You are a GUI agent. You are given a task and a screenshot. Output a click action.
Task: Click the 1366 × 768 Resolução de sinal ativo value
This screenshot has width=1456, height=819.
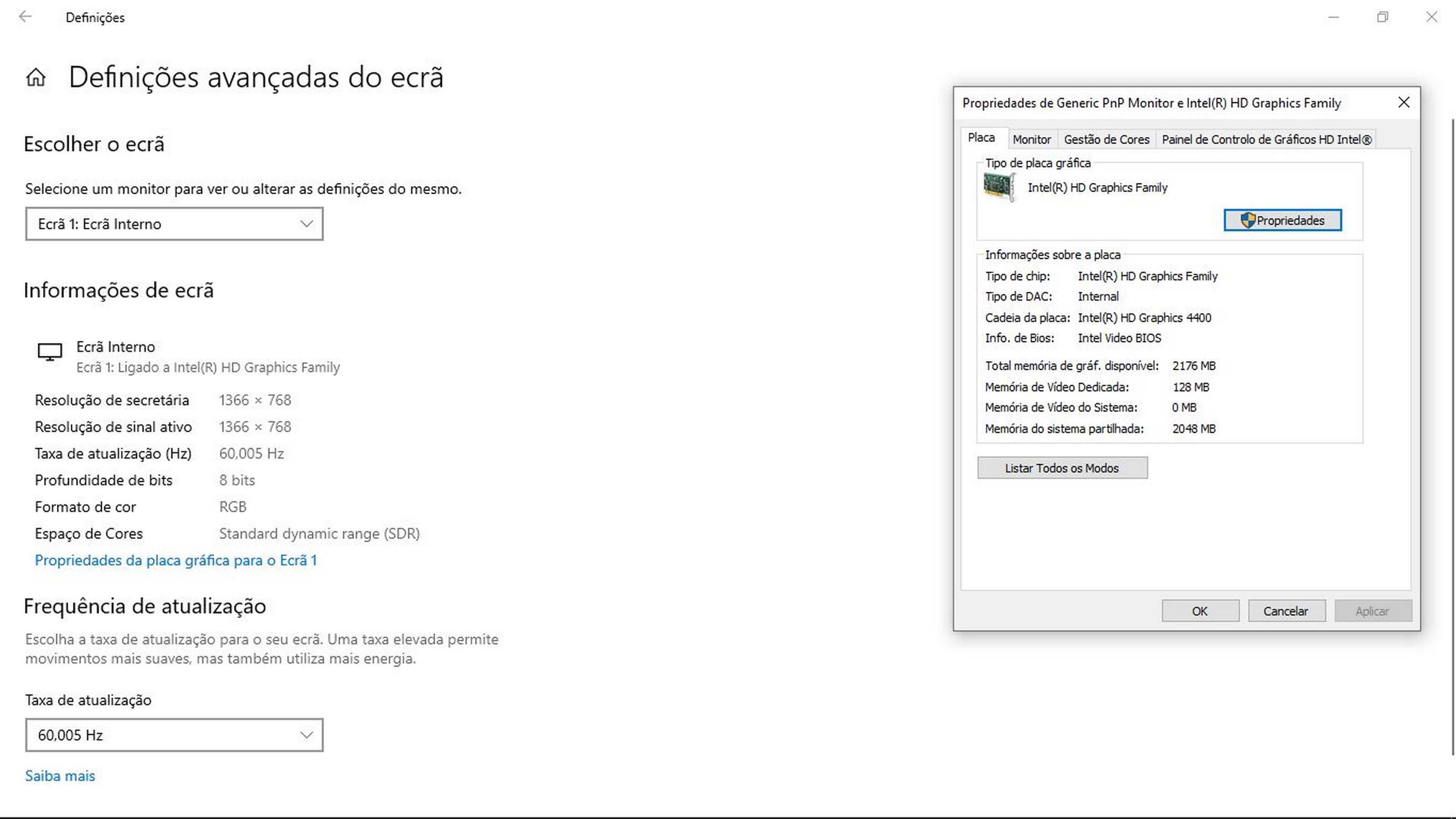(x=255, y=426)
